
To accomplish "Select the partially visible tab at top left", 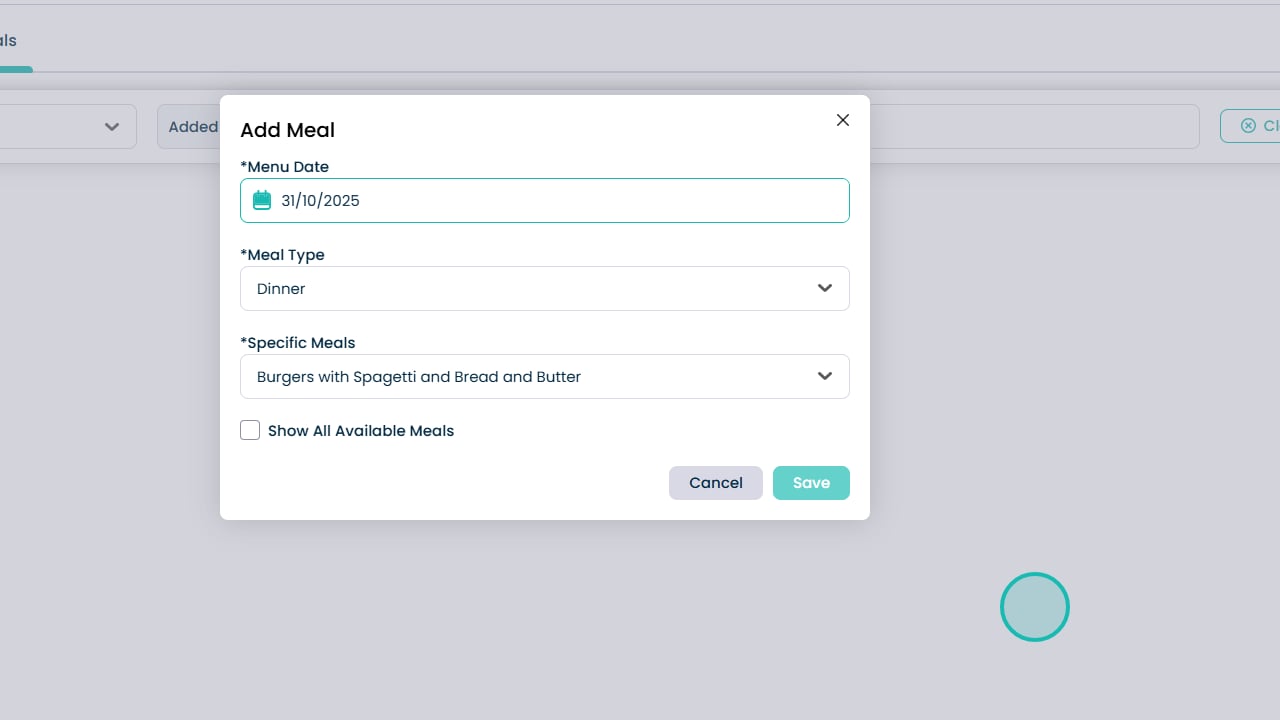I will pyautogui.click(x=9, y=41).
